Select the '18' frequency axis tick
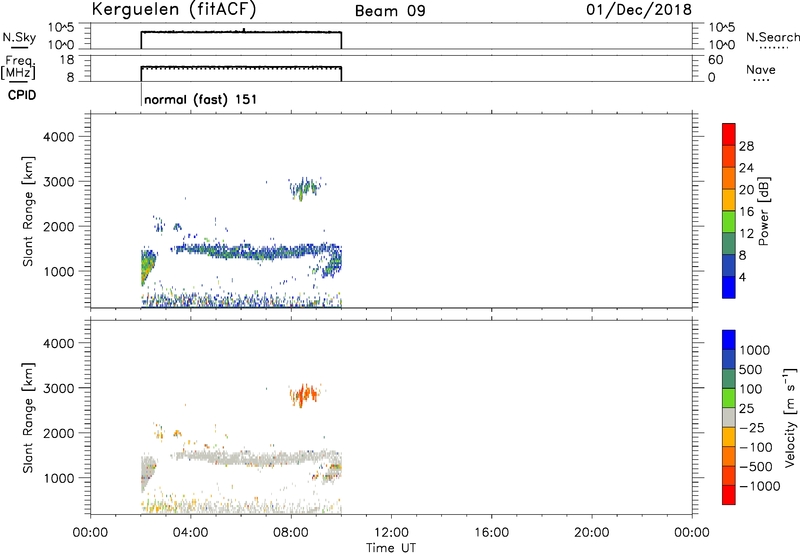The image size is (800, 554). [x=68, y=60]
